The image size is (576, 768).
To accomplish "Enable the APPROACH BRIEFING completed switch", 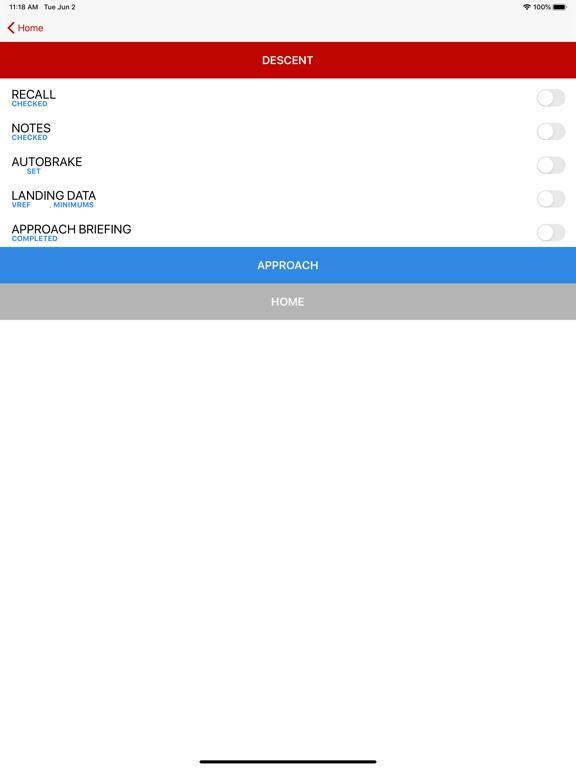I will pyautogui.click(x=551, y=233).
